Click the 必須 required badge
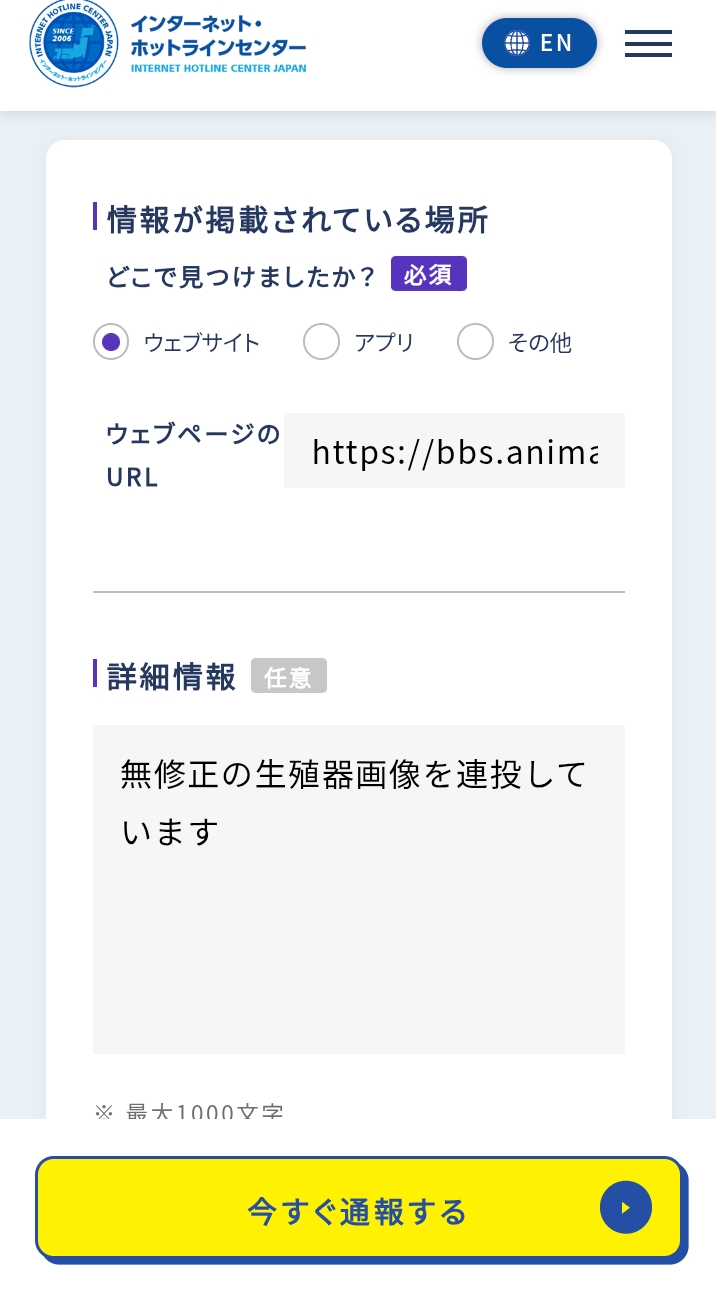Viewport: 716px width, 1294px height. click(428, 275)
